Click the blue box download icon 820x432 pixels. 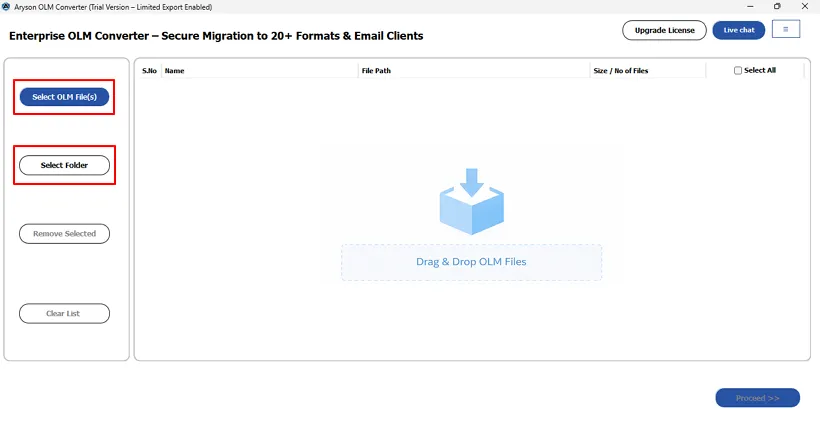pos(472,201)
